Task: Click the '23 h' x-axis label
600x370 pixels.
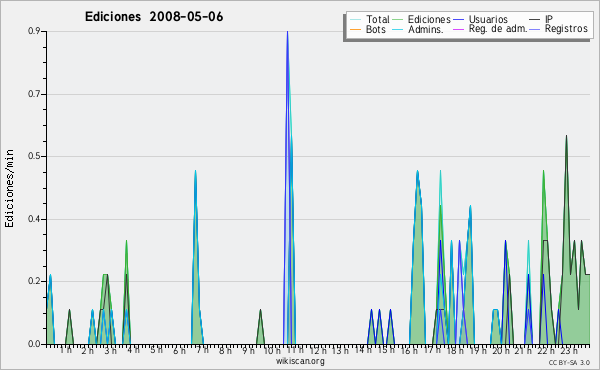Action: [x=569, y=350]
